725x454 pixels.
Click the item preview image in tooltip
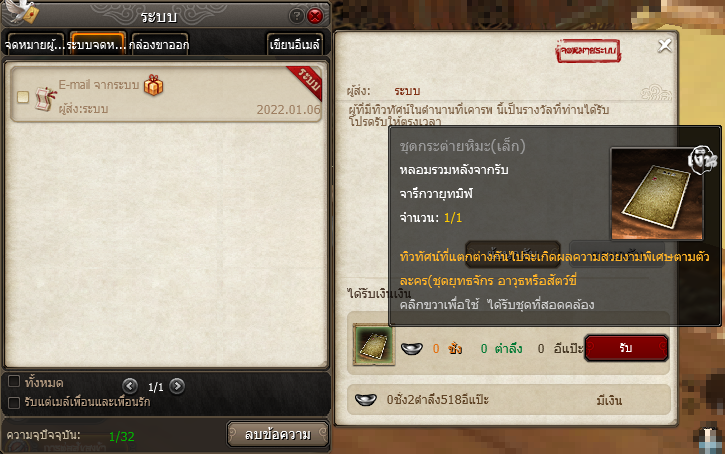657,194
